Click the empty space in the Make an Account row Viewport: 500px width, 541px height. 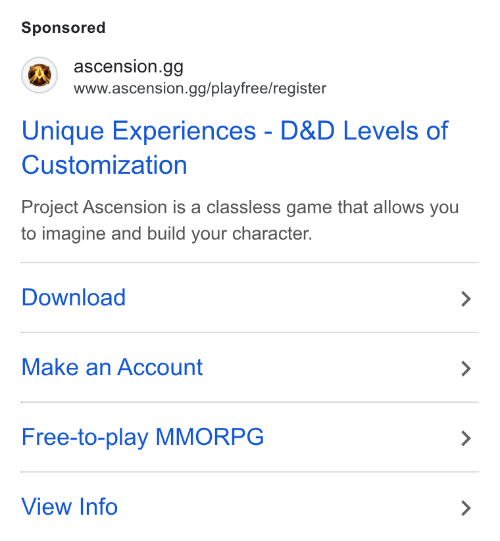coord(331,367)
